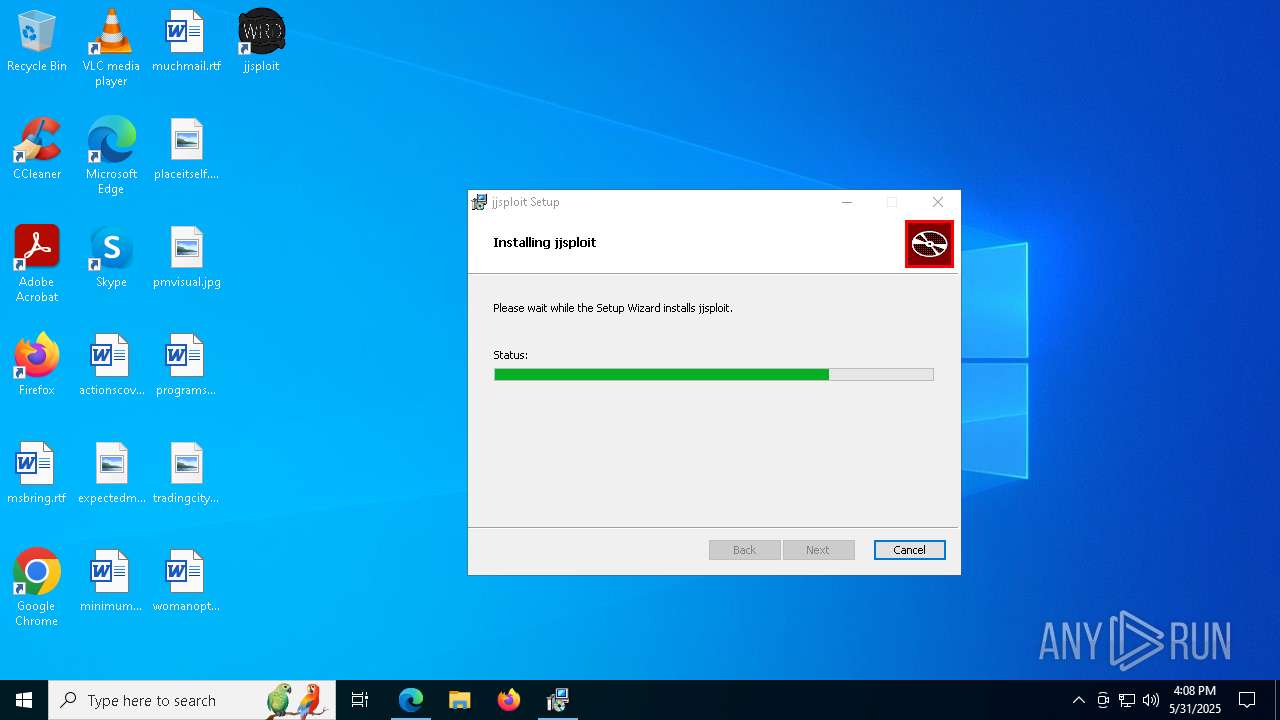Image resolution: width=1280 pixels, height=720 pixels.
Task: Click the 'Installing jjsploit' heading text
Action: click(544, 243)
